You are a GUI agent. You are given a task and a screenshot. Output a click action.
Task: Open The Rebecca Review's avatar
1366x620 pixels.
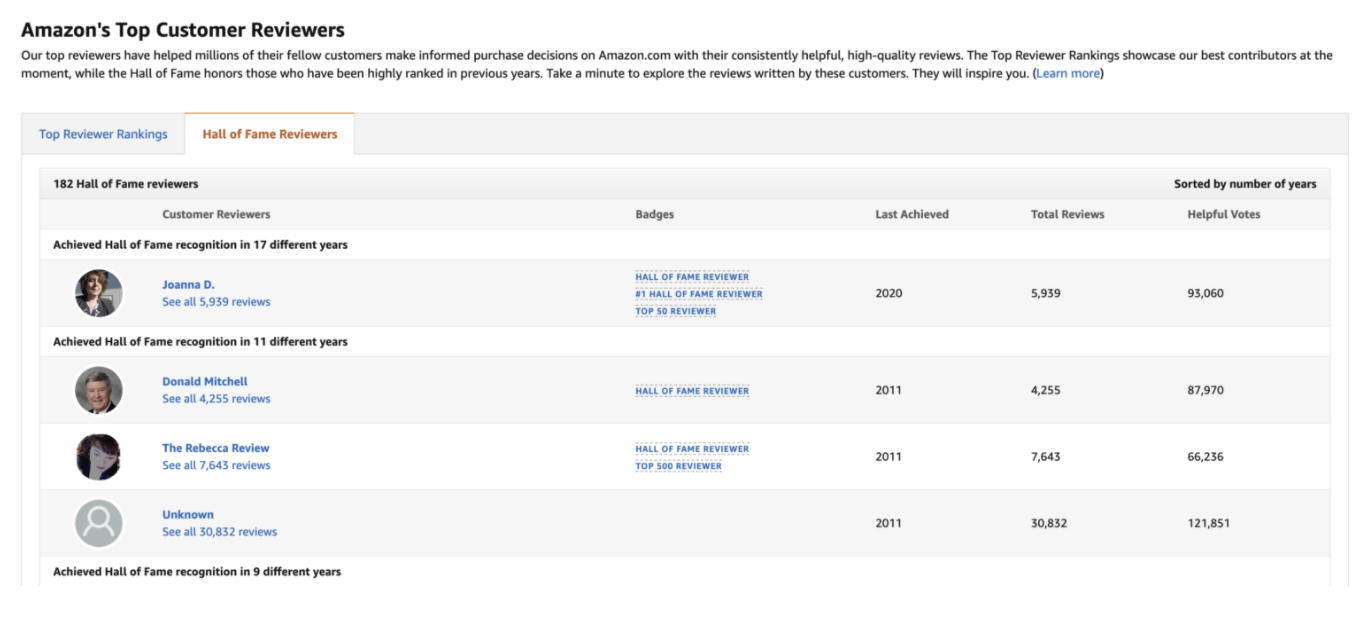(x=99, y=457)
